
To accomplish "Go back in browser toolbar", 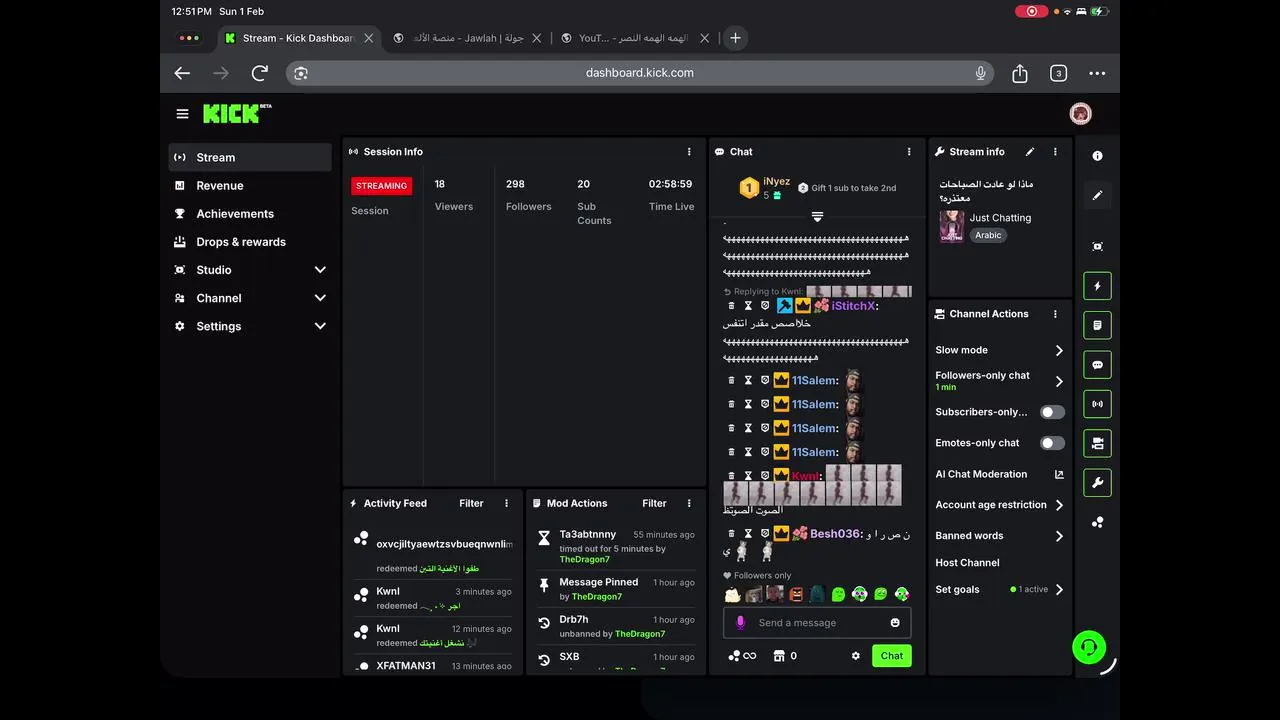I will (x=182, y=73).
